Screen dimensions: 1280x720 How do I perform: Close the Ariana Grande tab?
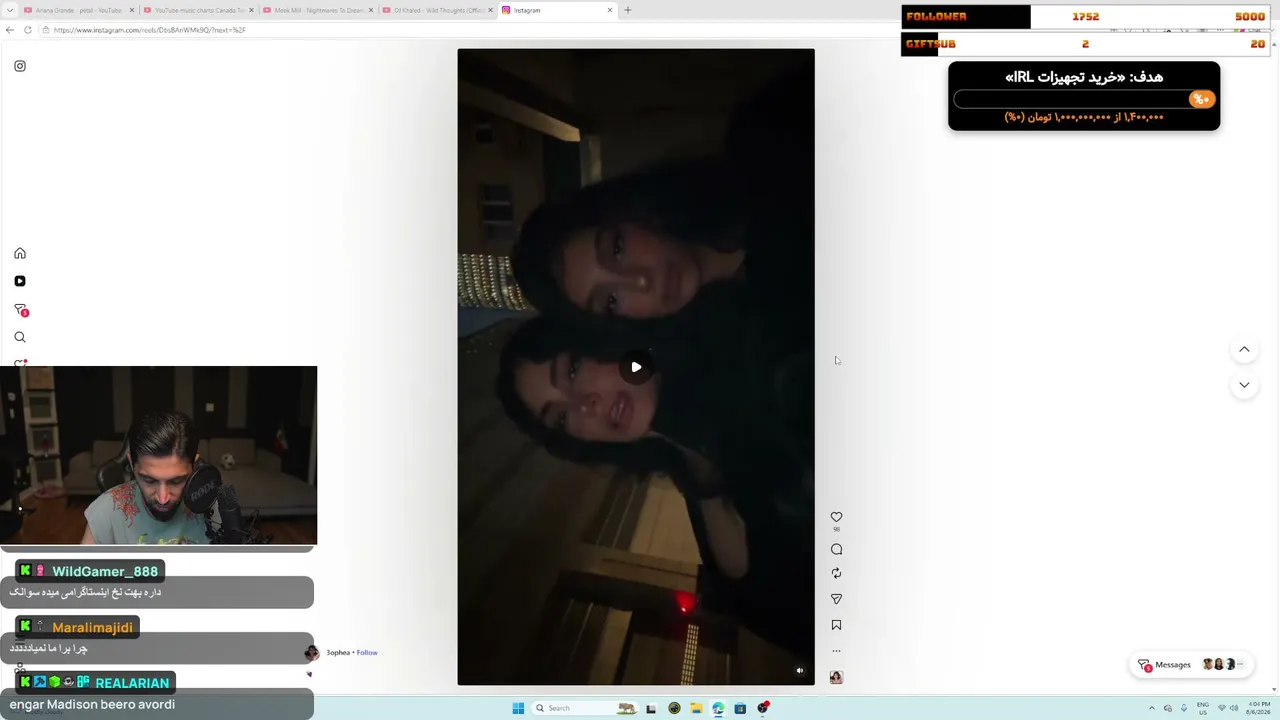(131, 10)
